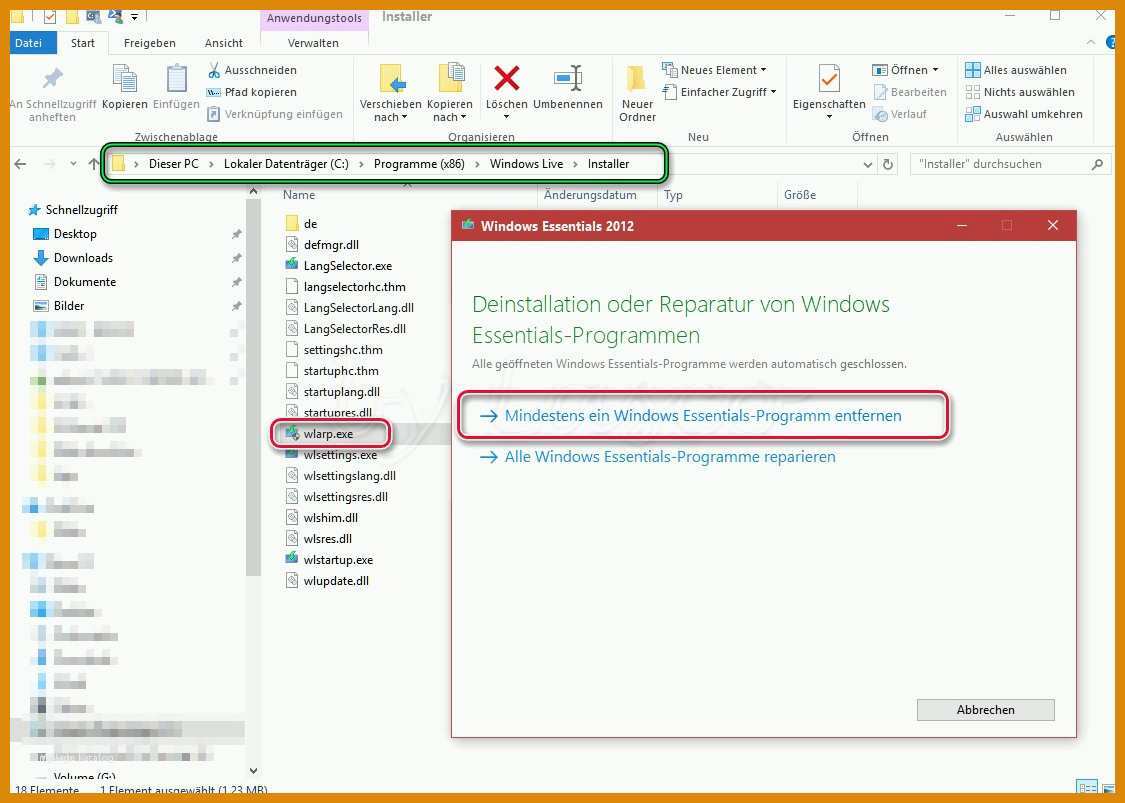Click Nichts auswählen
The height and width of the screenshot is (803, 1125).
tap(1020, 92)
